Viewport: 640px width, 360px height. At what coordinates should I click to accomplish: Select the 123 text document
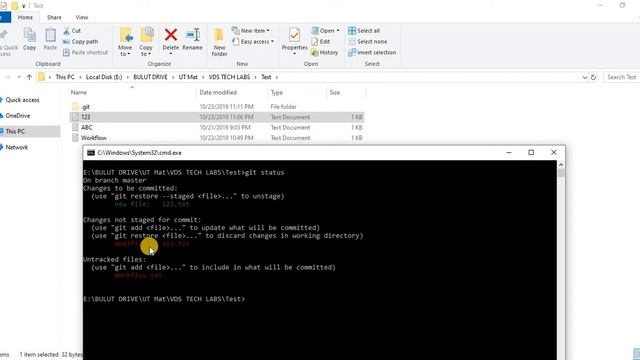click(x=217, y=117)
